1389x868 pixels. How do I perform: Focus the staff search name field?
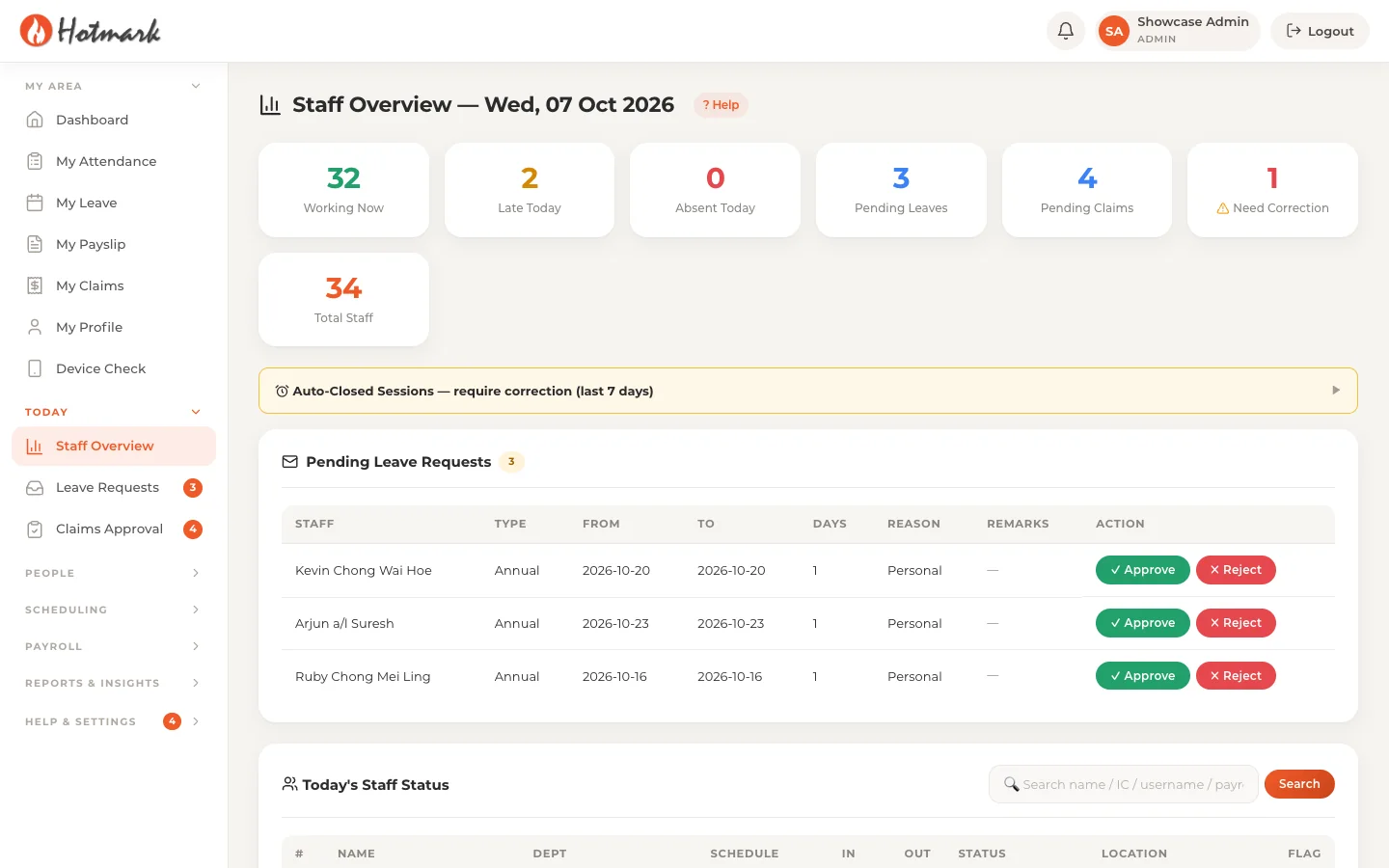click(1124, 784)
